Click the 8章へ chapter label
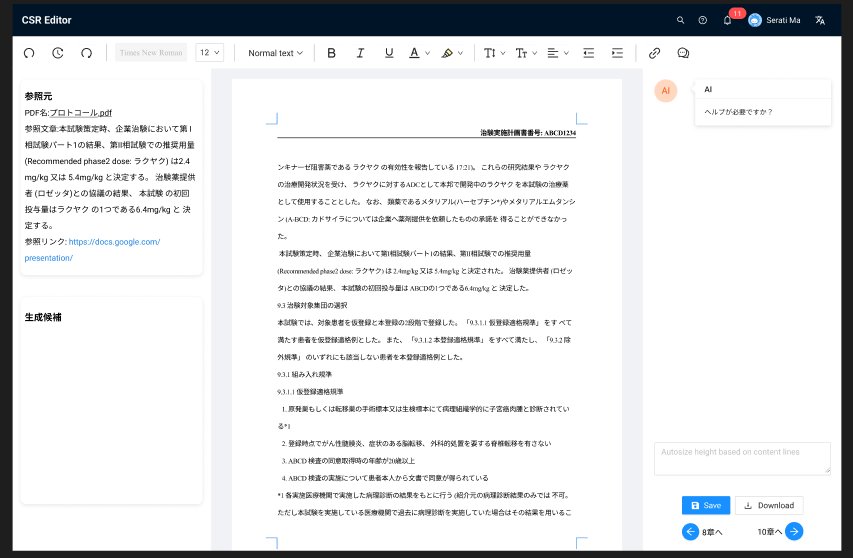This screenshot has height=558, width=853. [x=712, y=532]
